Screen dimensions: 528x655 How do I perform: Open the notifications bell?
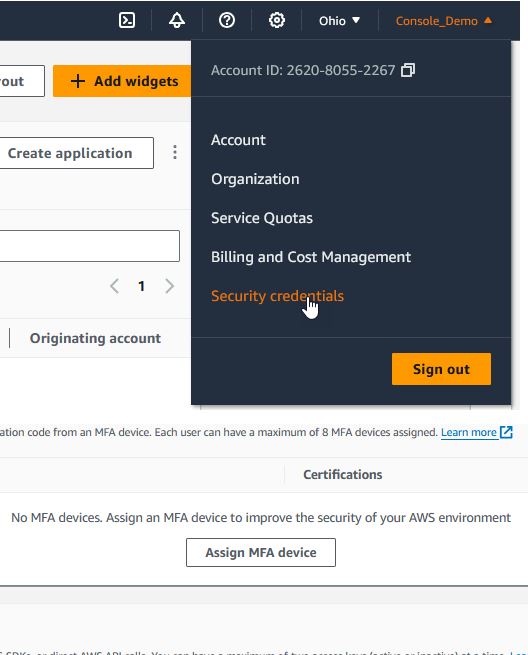(177, 20)
